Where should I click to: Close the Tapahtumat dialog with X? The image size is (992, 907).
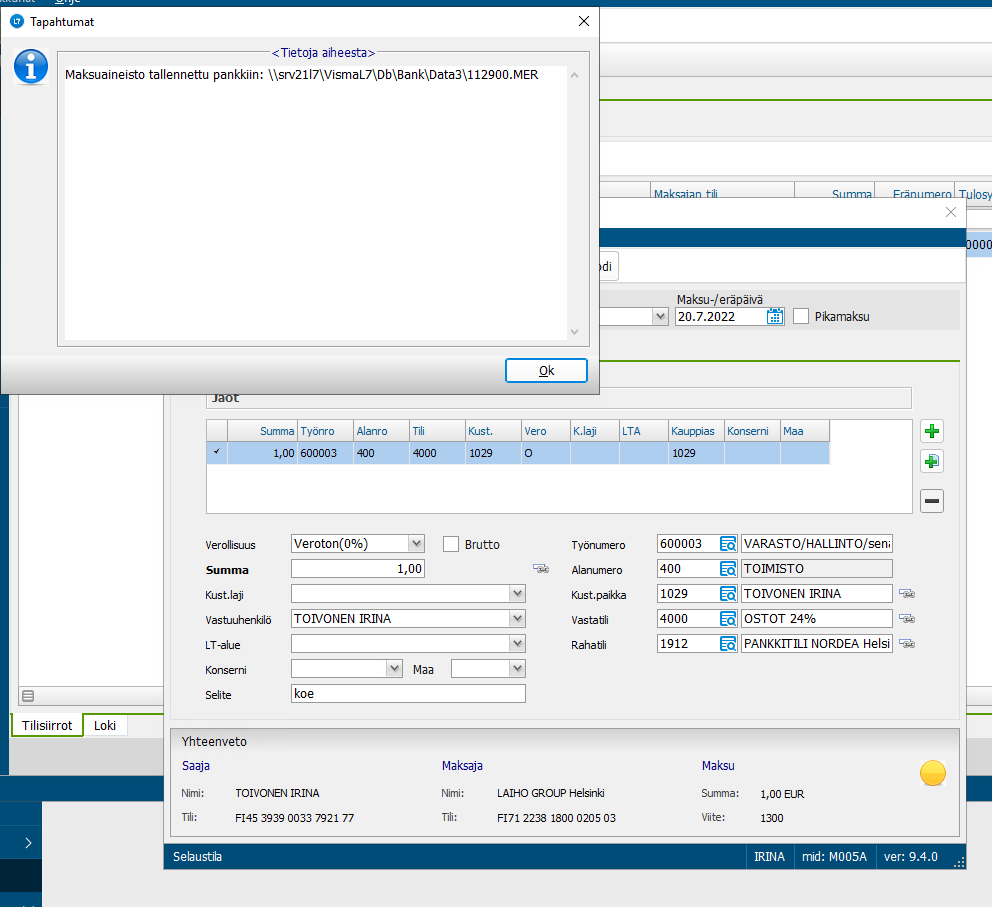coord(584,22)
